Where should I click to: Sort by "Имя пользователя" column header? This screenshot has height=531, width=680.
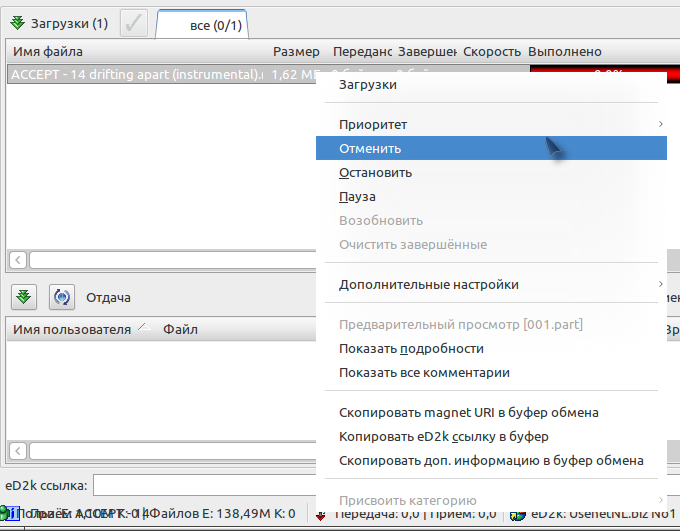[72, 330]
